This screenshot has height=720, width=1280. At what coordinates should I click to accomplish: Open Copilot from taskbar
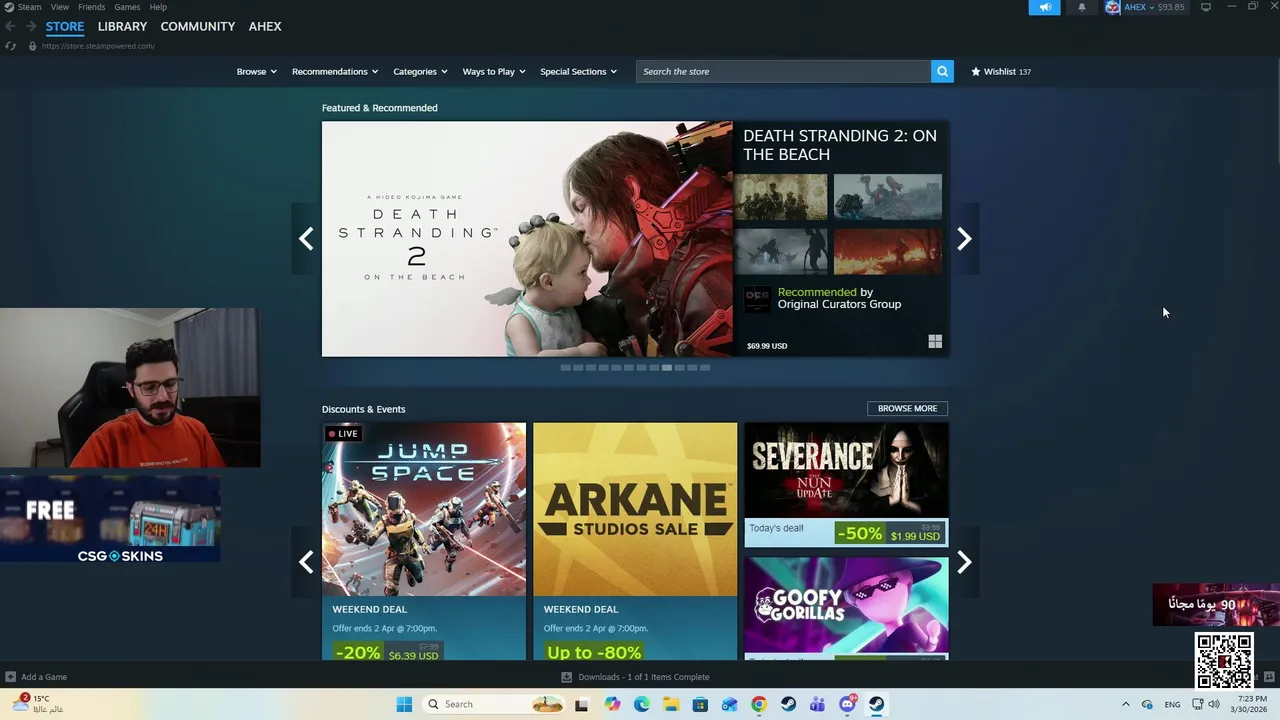click(x=612, y=704)
